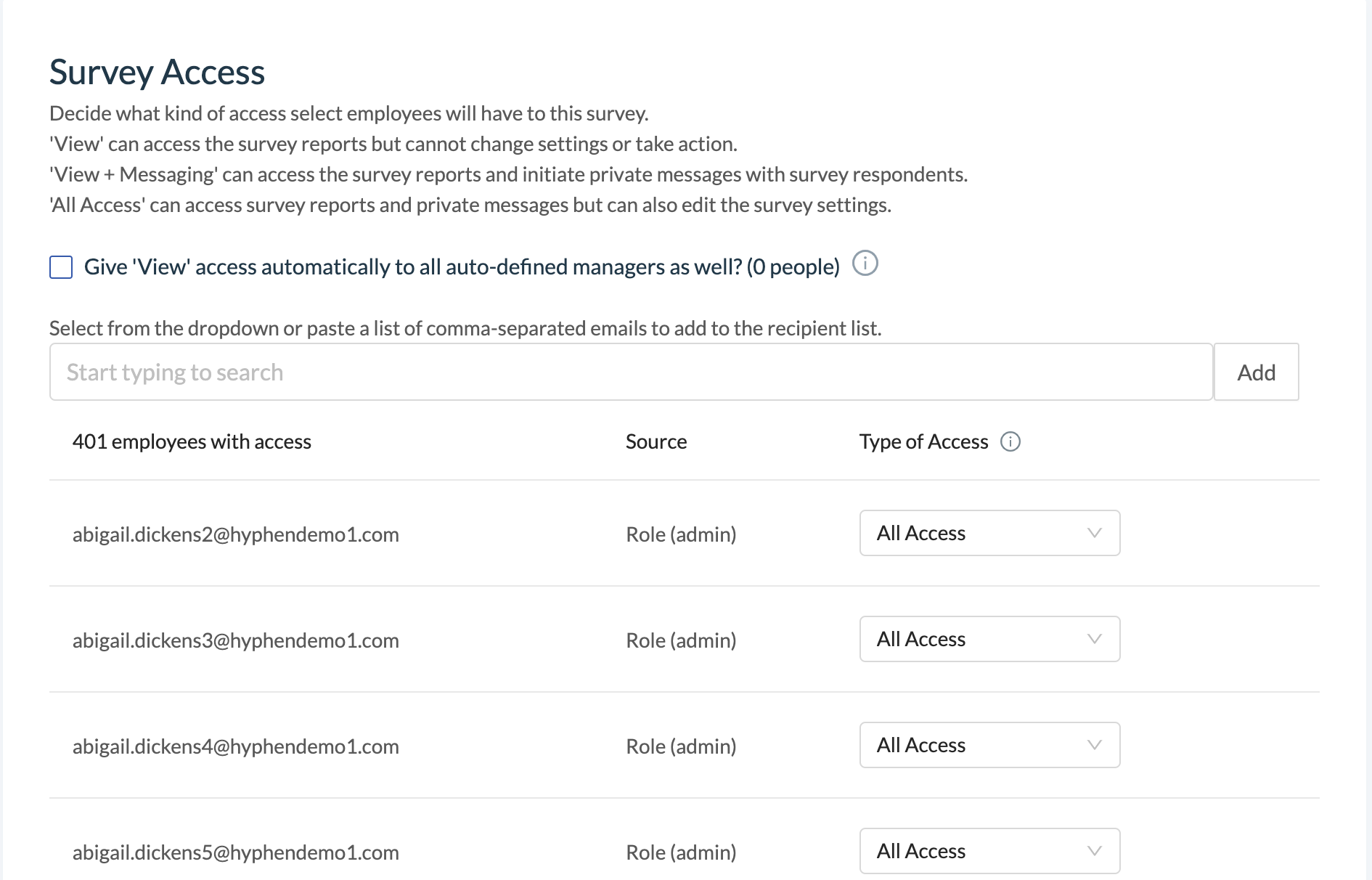1372x880 pixels.
Task: Click info icon next to Type of Access
Action: point(1010,441)
